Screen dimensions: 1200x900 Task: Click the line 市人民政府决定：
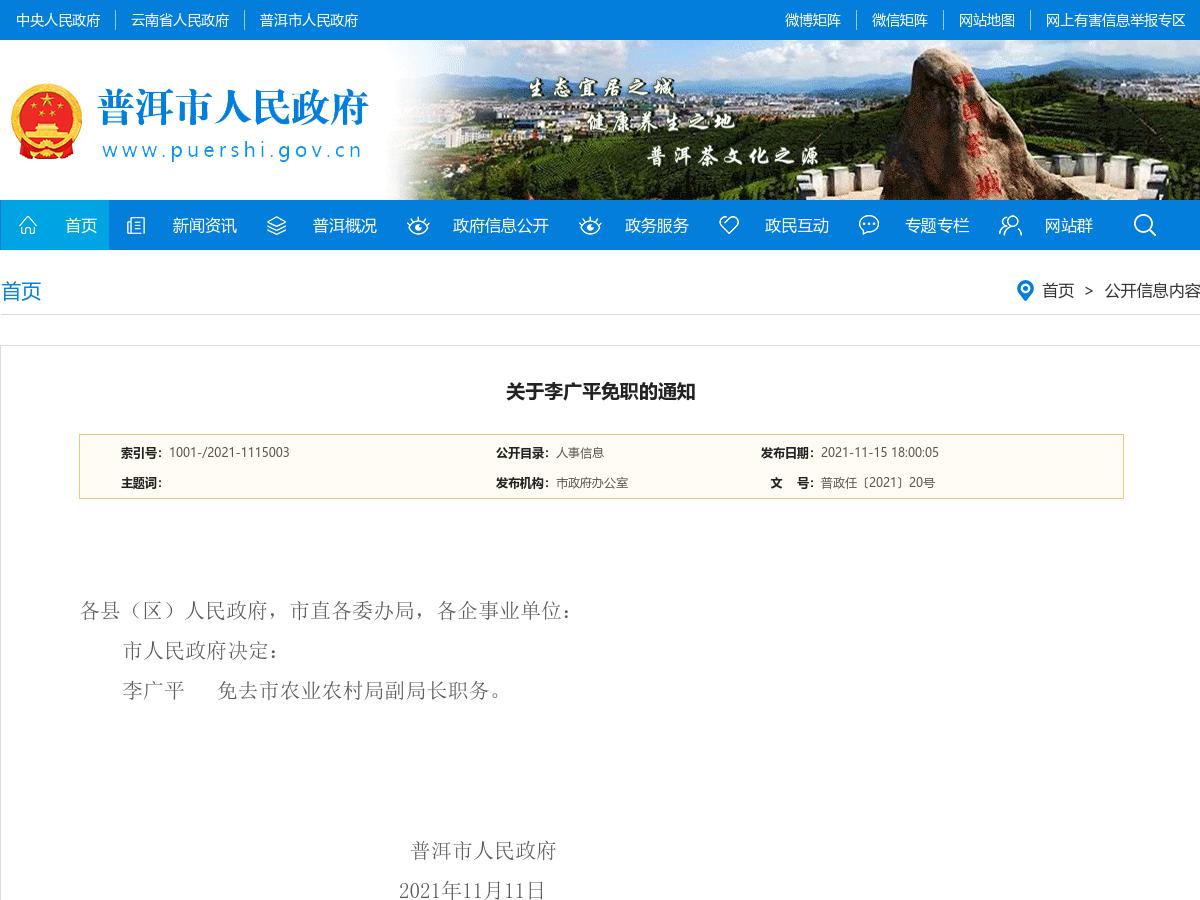pyautogui.click(x=202, y=651)
